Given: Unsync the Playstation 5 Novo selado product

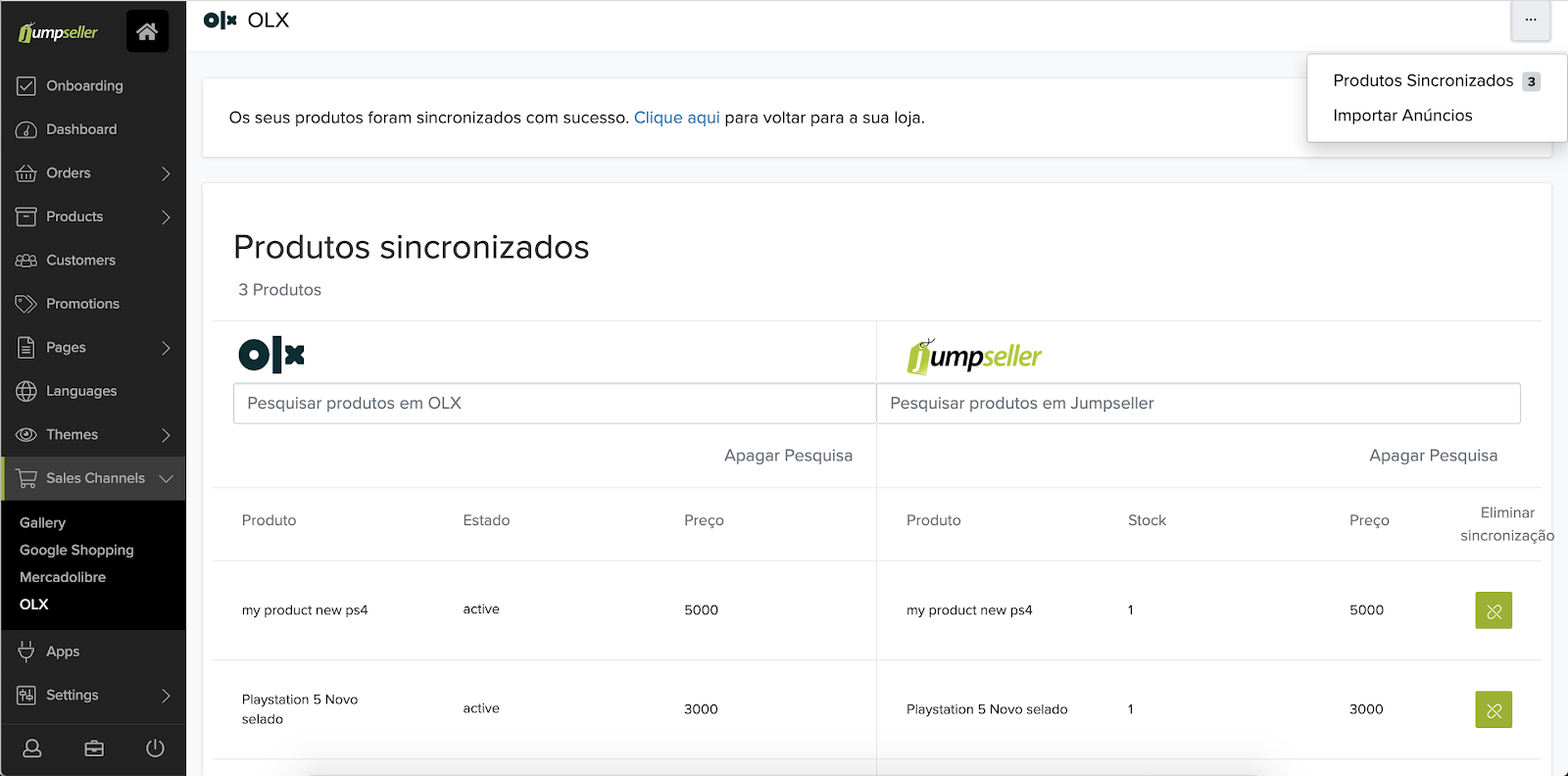Looking at the screenshot, I should (1493, 709).
